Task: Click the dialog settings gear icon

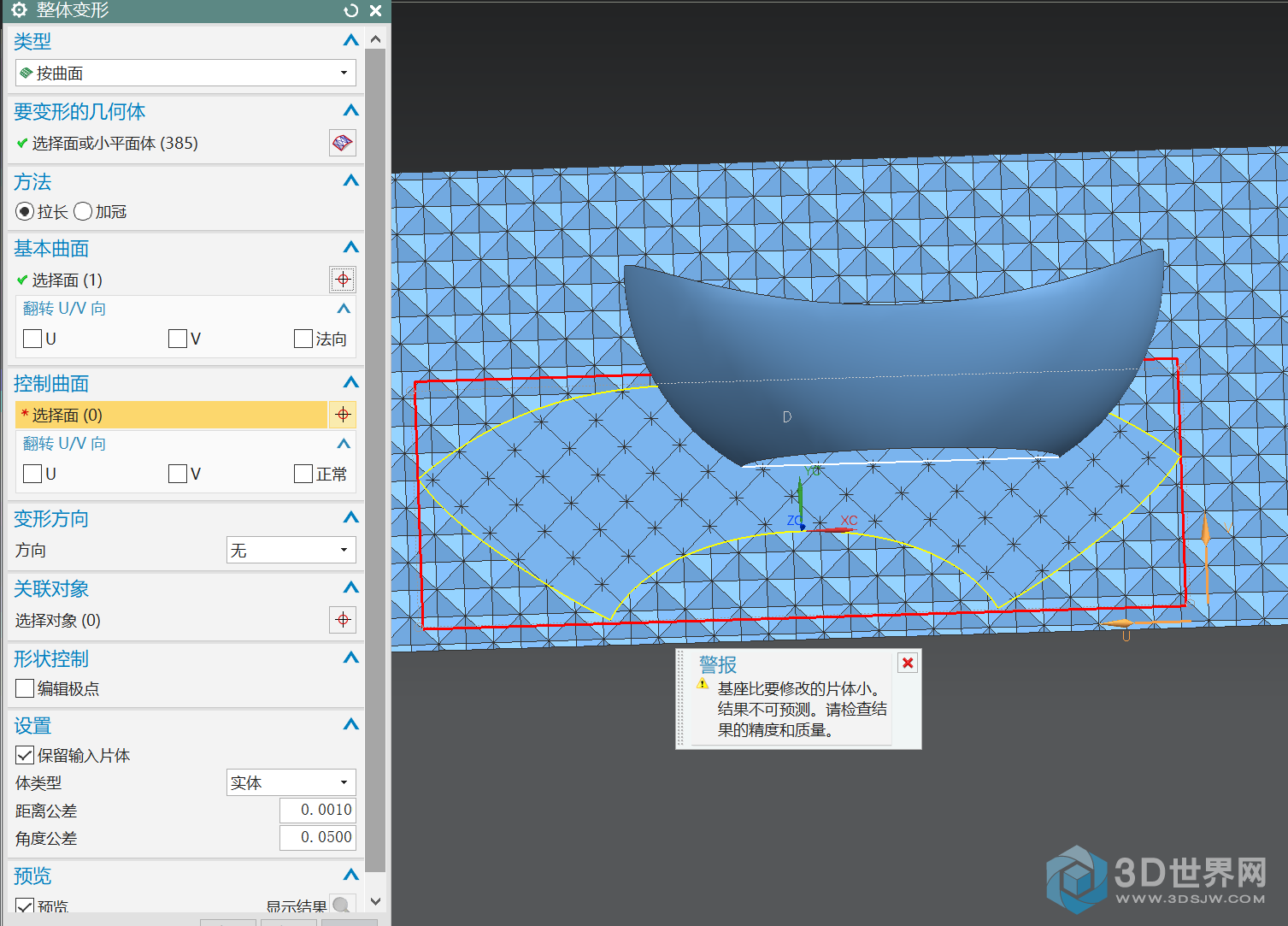Action: coord(19,10)
